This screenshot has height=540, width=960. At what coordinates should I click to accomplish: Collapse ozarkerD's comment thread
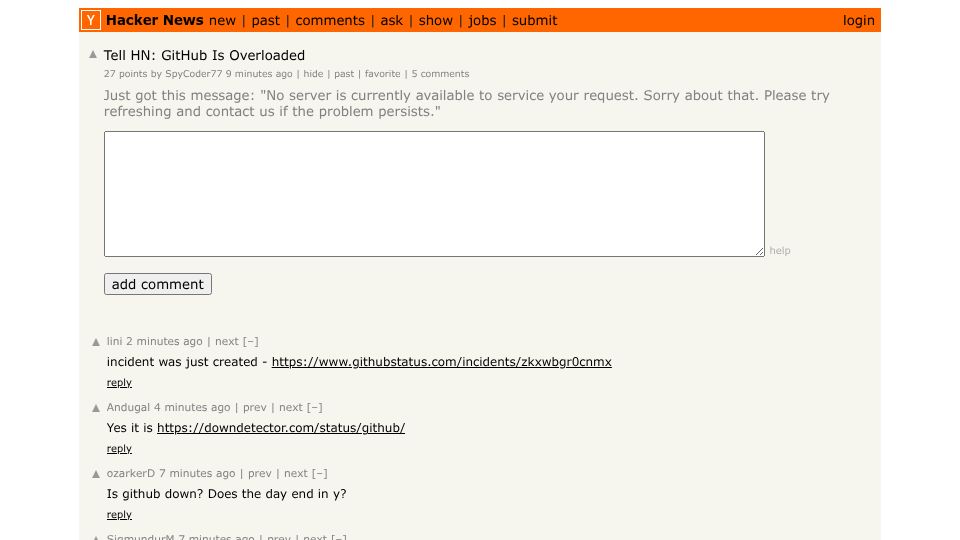[x=320, y=473]
